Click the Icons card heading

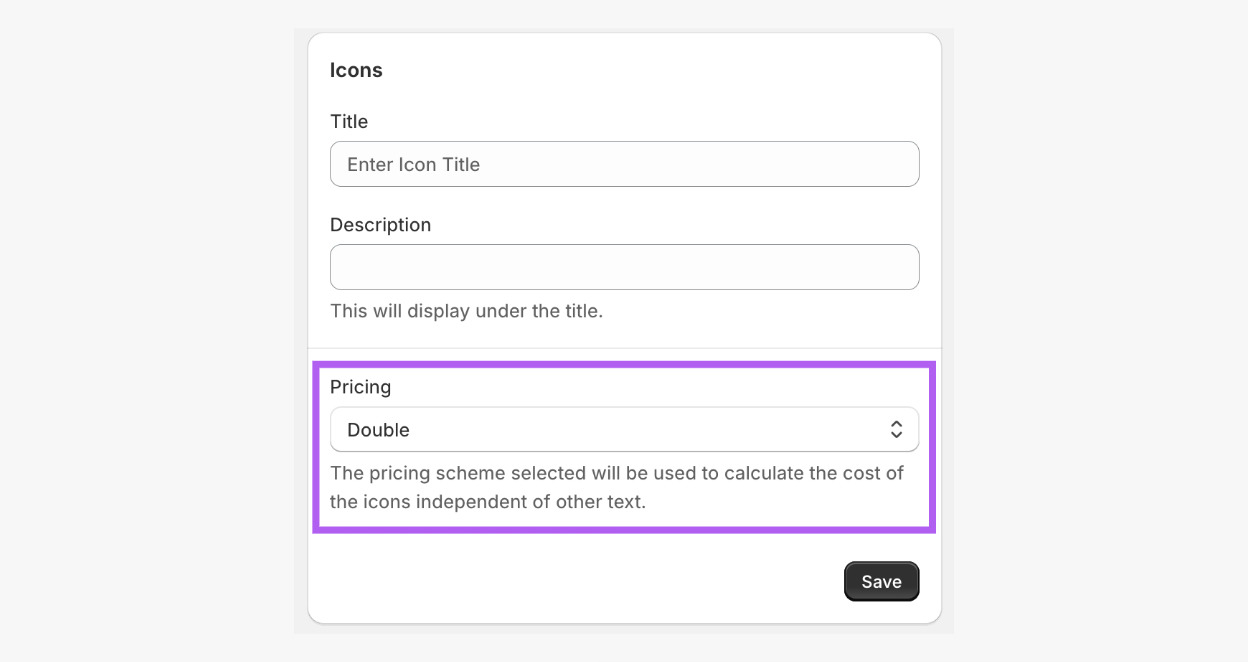(x=356, y=70)
